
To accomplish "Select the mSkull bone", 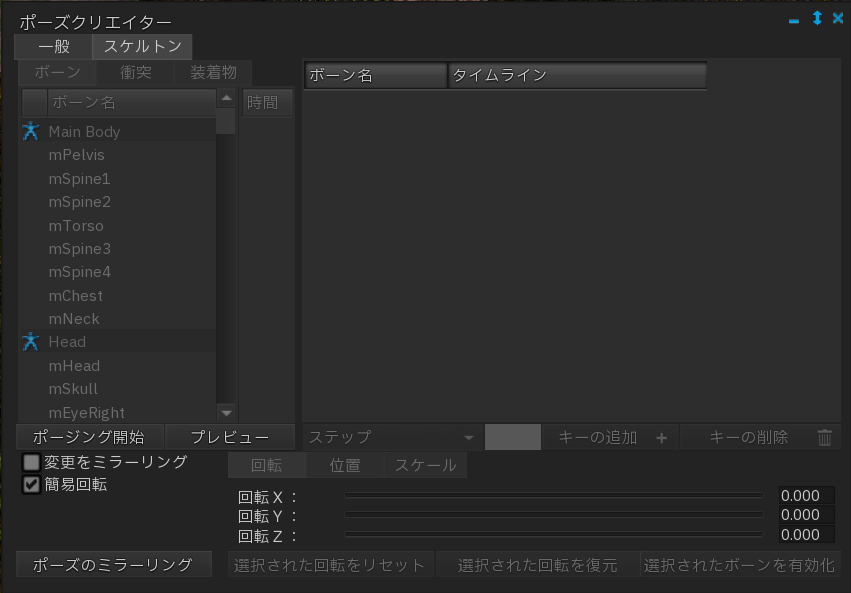I will (x=118, y=389).
